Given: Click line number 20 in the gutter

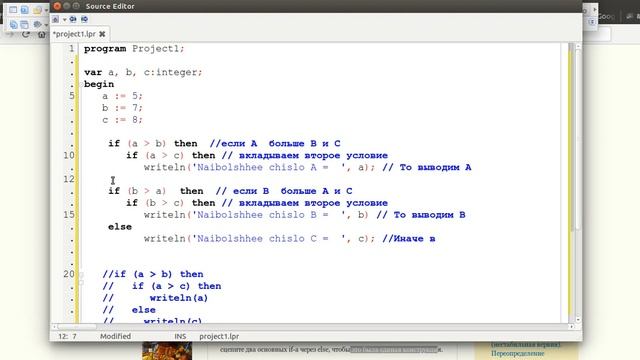Looking at the screenshot, I should (x=69, y=274).
